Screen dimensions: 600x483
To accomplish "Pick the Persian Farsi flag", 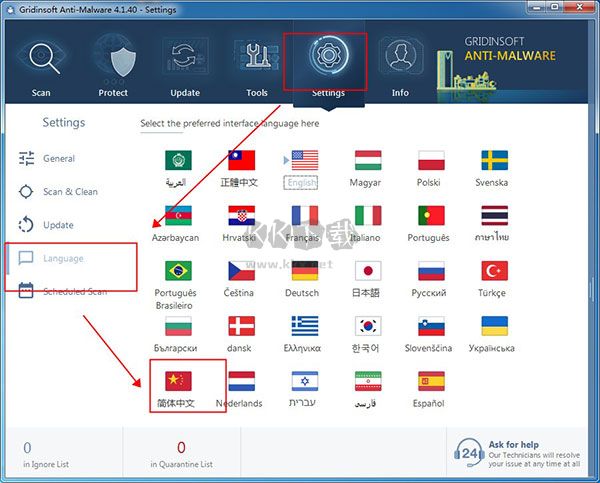I will tap(368, 381).
